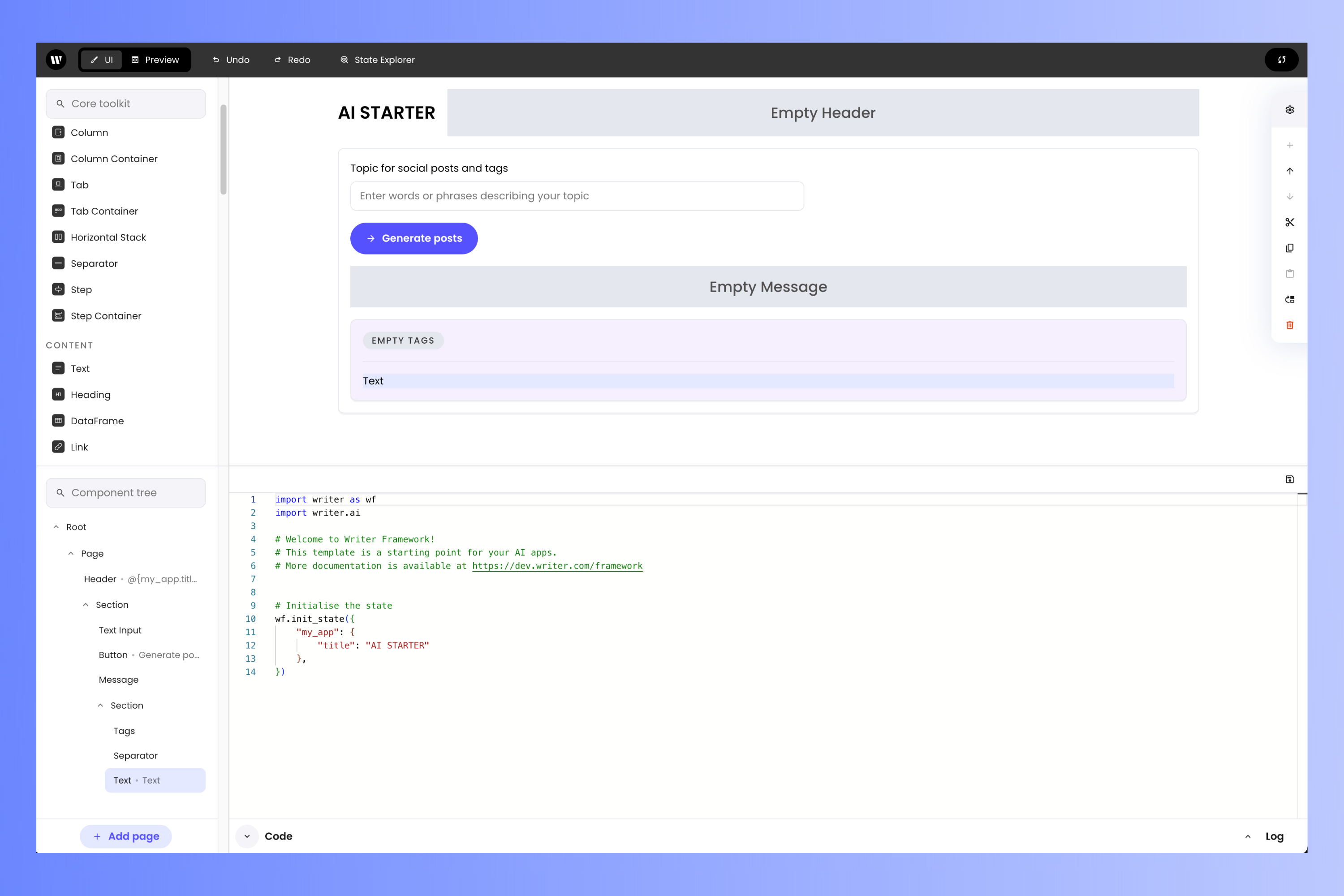Open dev.writer.com/framework link in code

coord(557,566)
